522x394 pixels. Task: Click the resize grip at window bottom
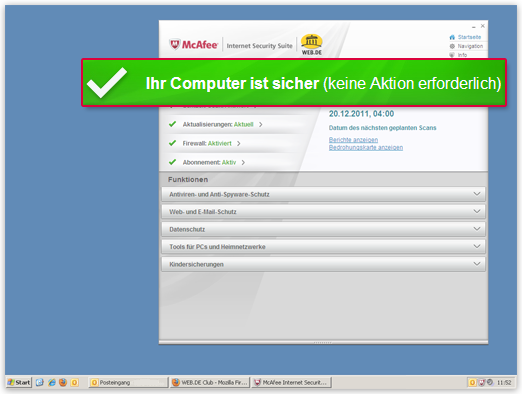[x=323, y=342]
